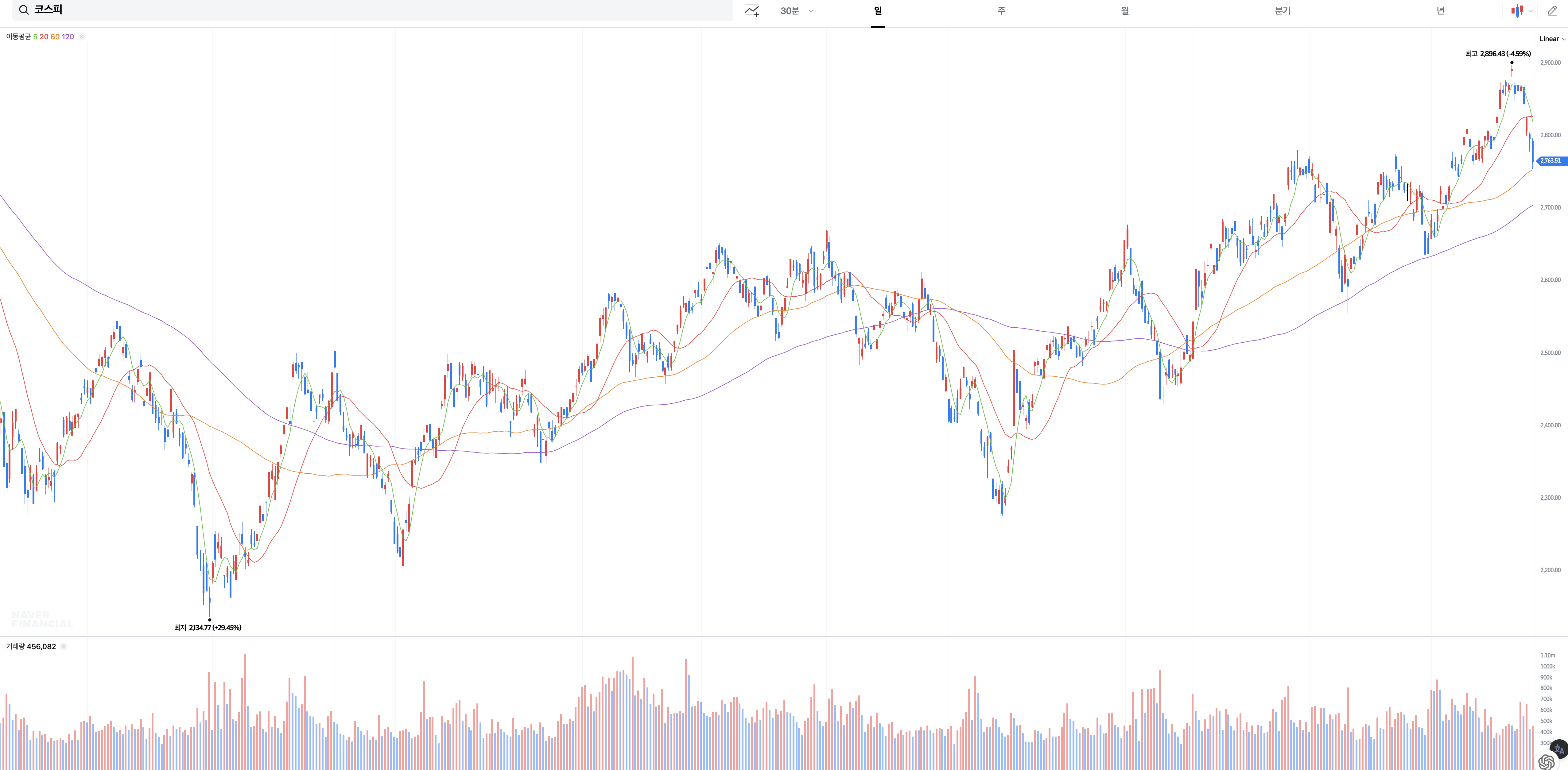Screen dimensions: 1568x770
Task: Switch to the 주 (weekly) tab
Action: [x=1001, y=10]
